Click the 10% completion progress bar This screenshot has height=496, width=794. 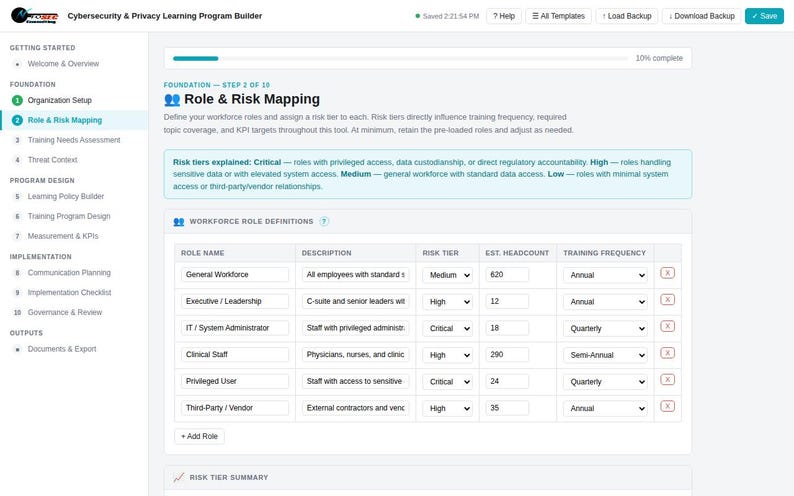click(x=403, y=58)
